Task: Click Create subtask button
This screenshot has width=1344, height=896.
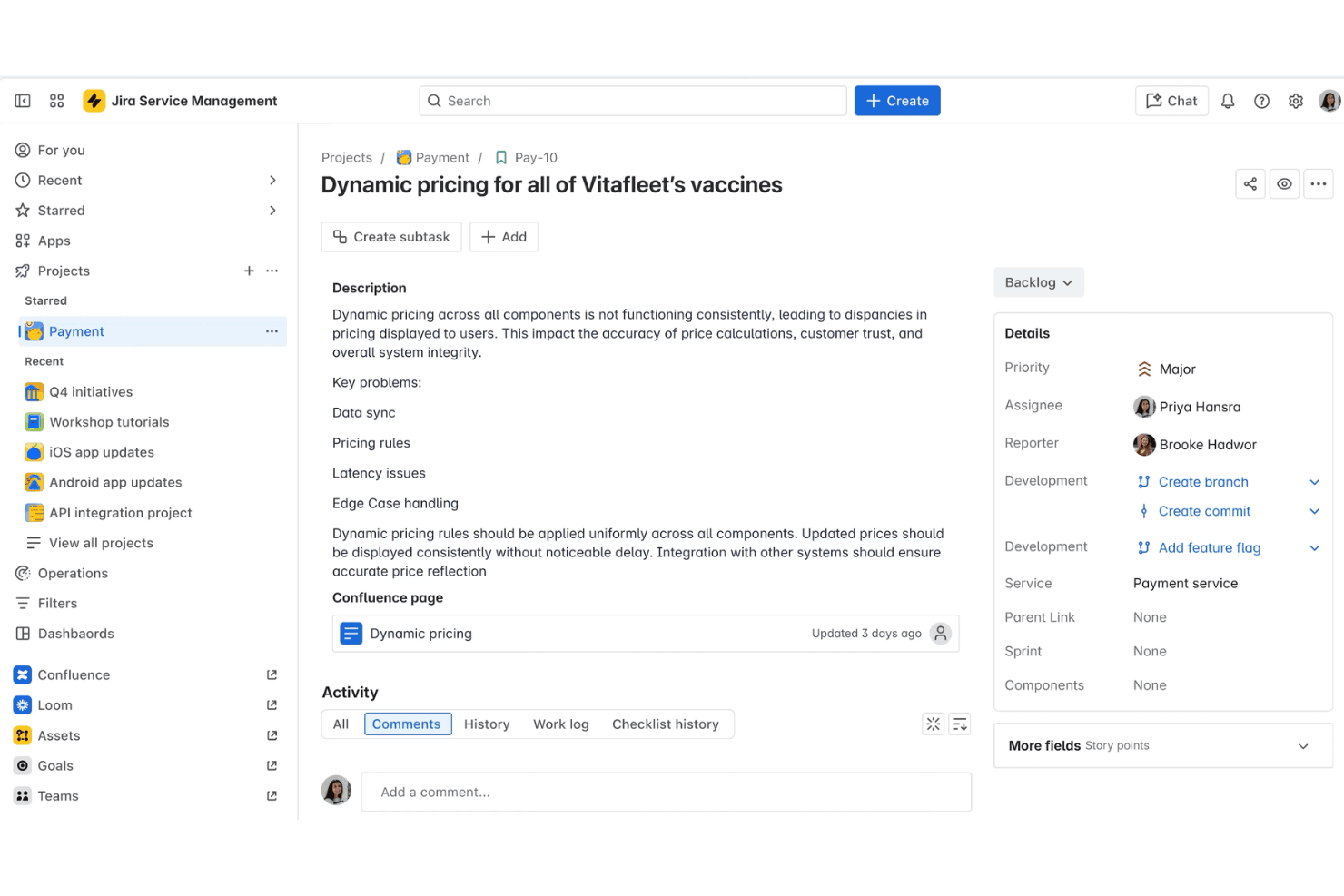Action: (x=391, y=237)
